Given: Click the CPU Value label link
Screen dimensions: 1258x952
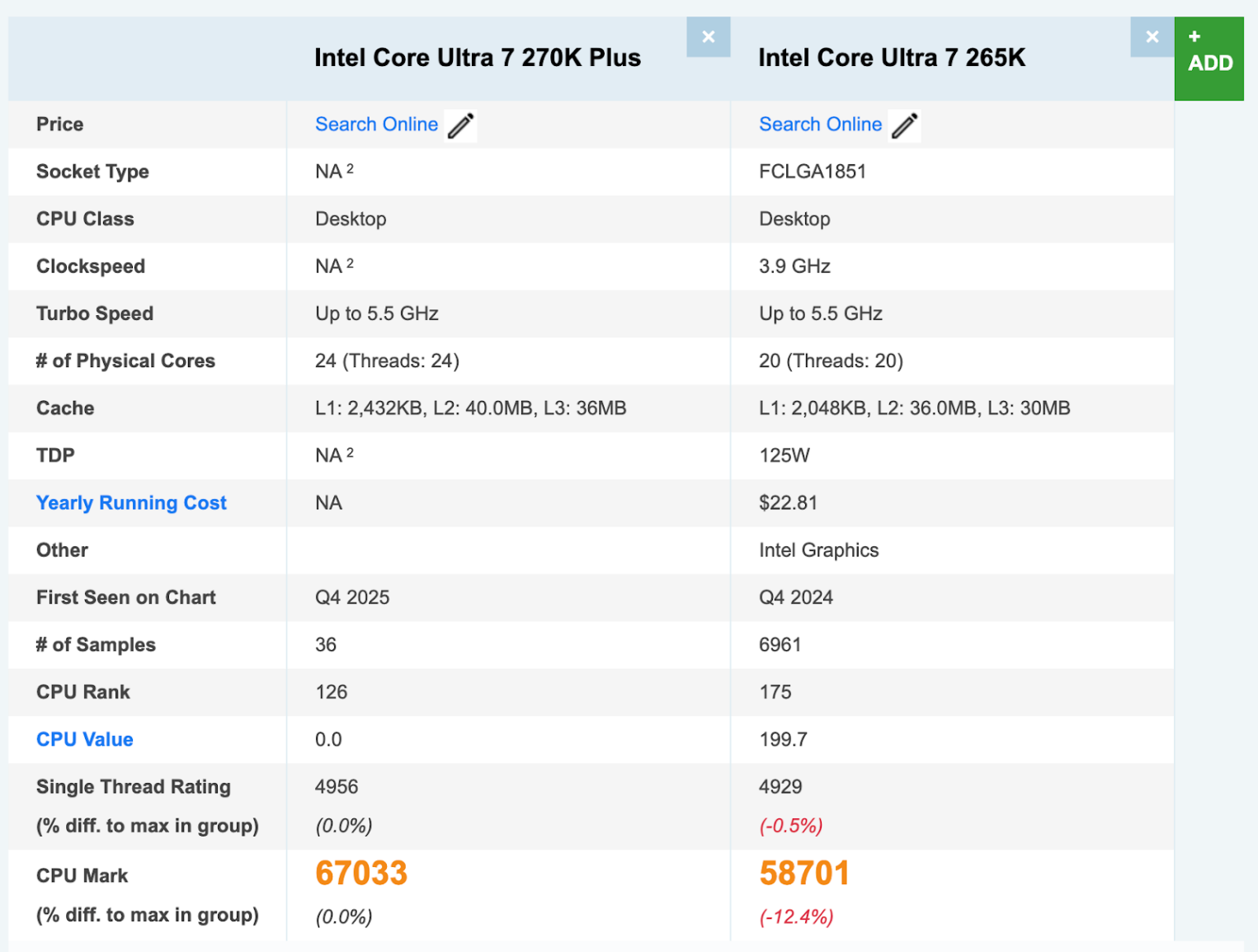Looking at the screenshot, I should coord(84,739).
